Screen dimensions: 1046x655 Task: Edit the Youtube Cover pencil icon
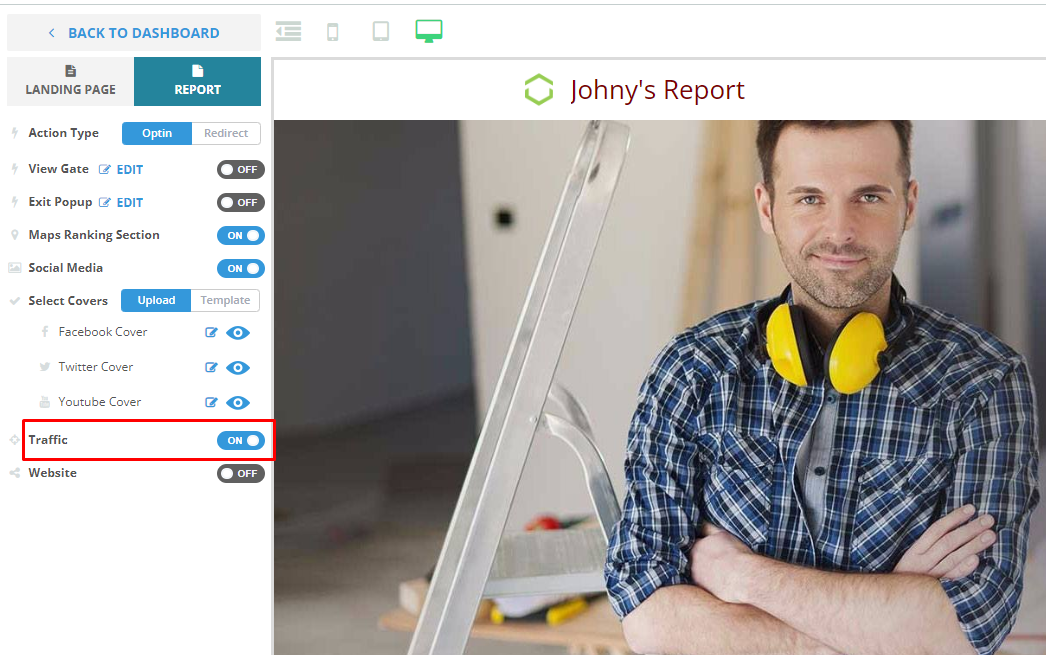(211, 403)
